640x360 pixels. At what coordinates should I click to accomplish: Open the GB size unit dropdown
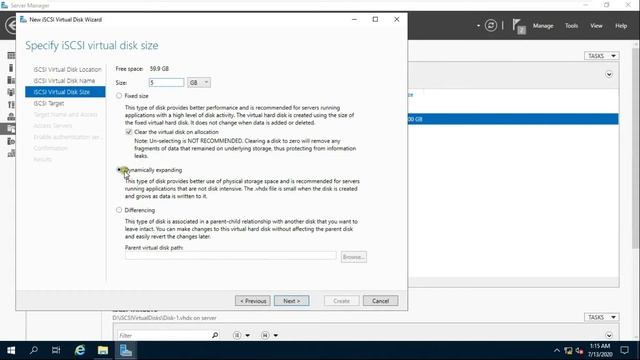click(199, 82)
